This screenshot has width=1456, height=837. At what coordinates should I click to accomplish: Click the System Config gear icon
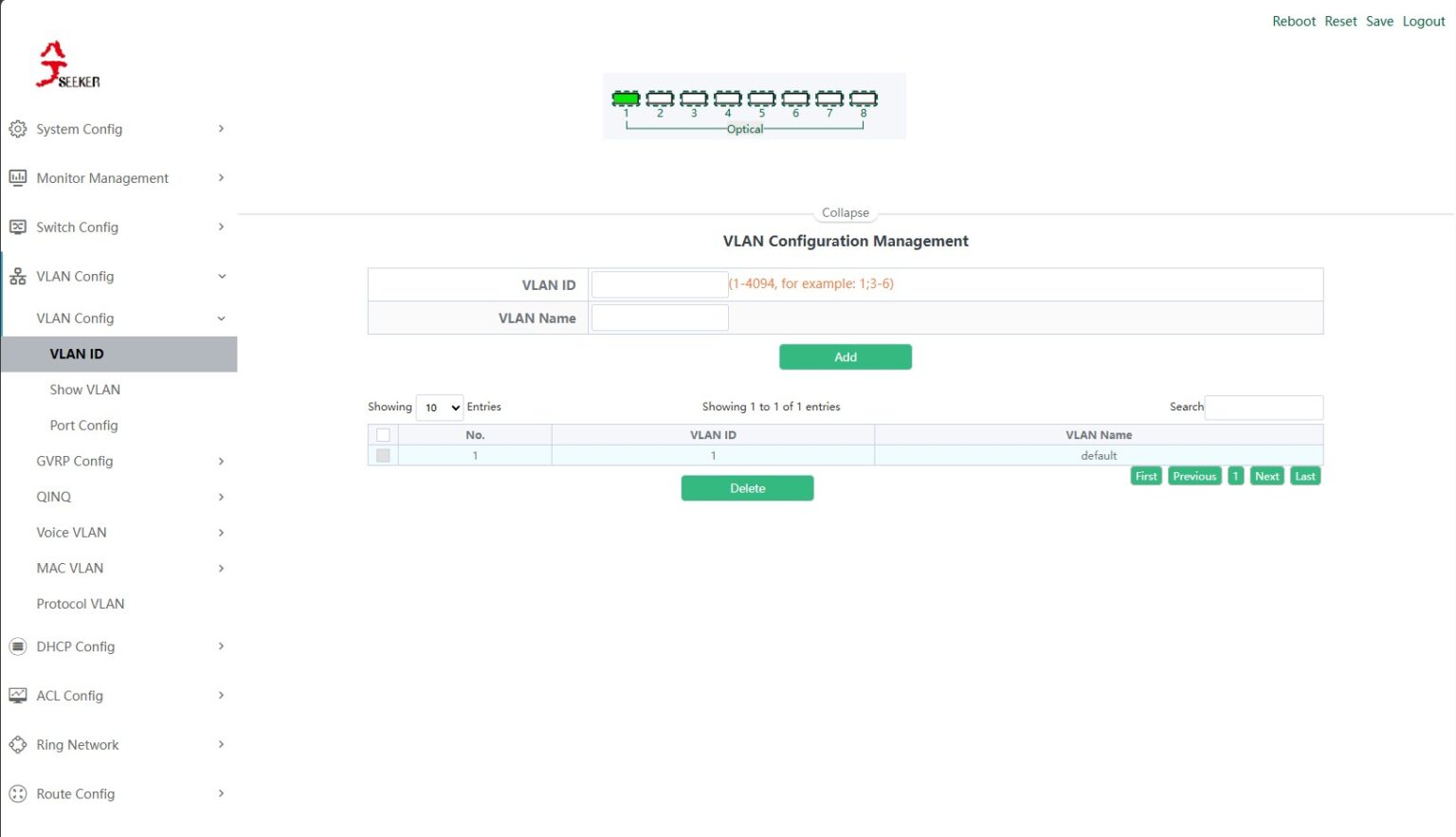pos(17,129)
